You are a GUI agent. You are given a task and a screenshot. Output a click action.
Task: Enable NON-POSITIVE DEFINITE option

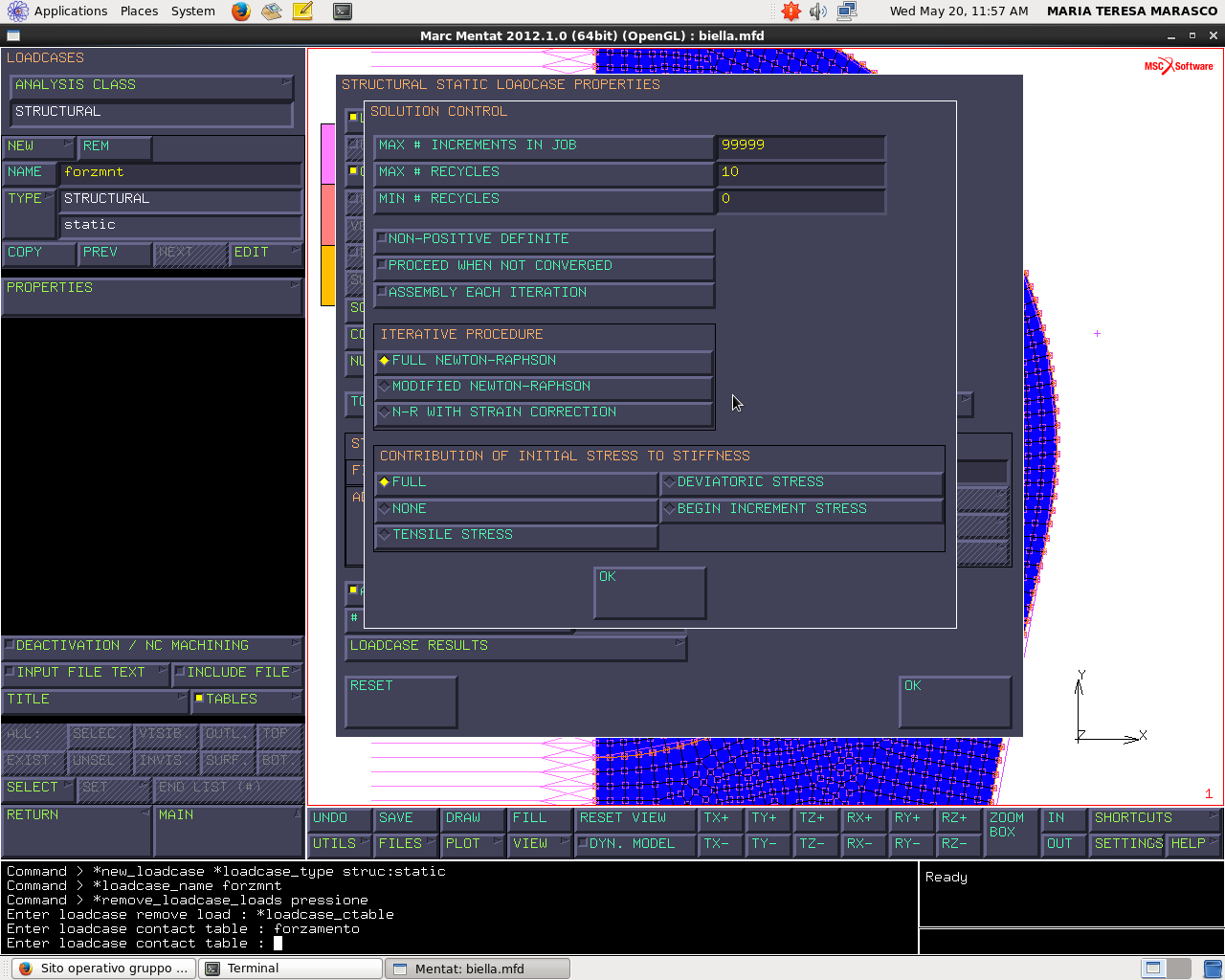(544, 239)
